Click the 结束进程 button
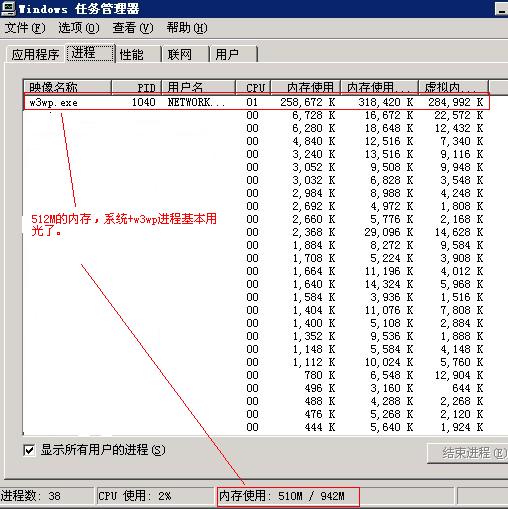Screen dimensions: 508x509 pyautogui.click(x=467, y=453)
